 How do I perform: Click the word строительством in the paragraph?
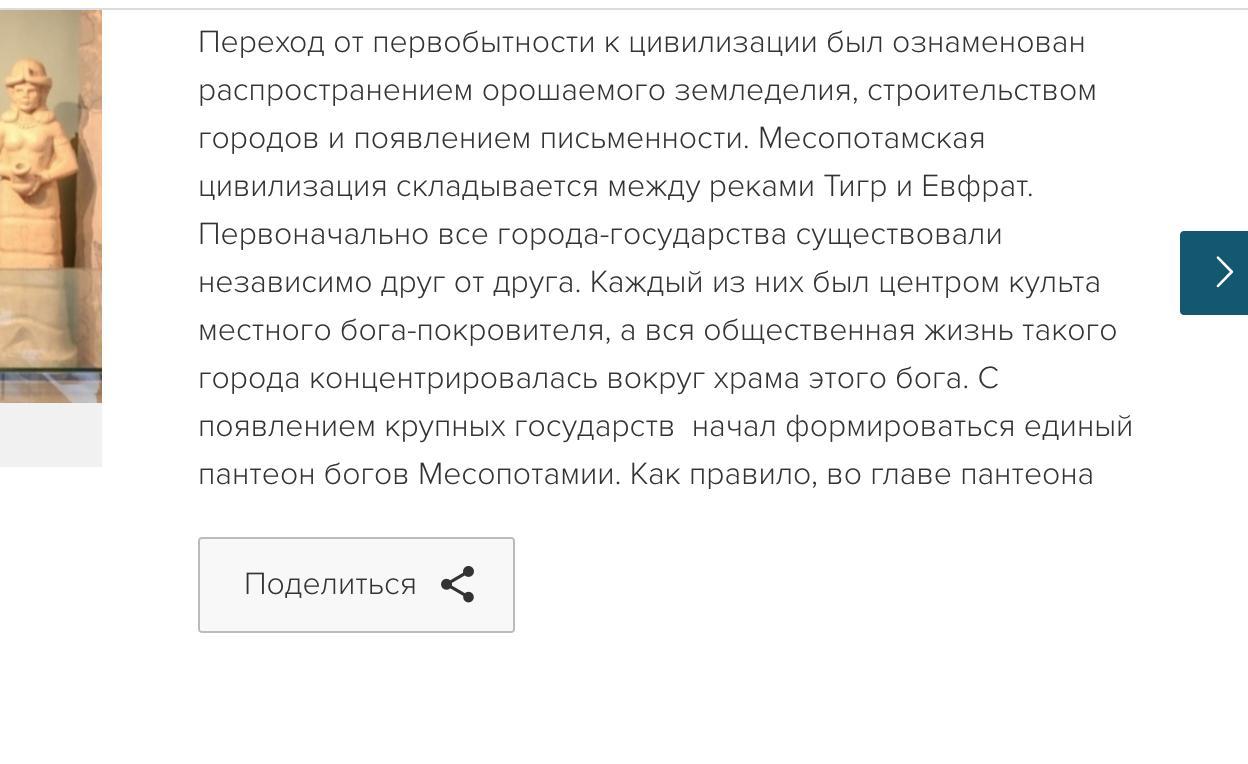(982, 91)
